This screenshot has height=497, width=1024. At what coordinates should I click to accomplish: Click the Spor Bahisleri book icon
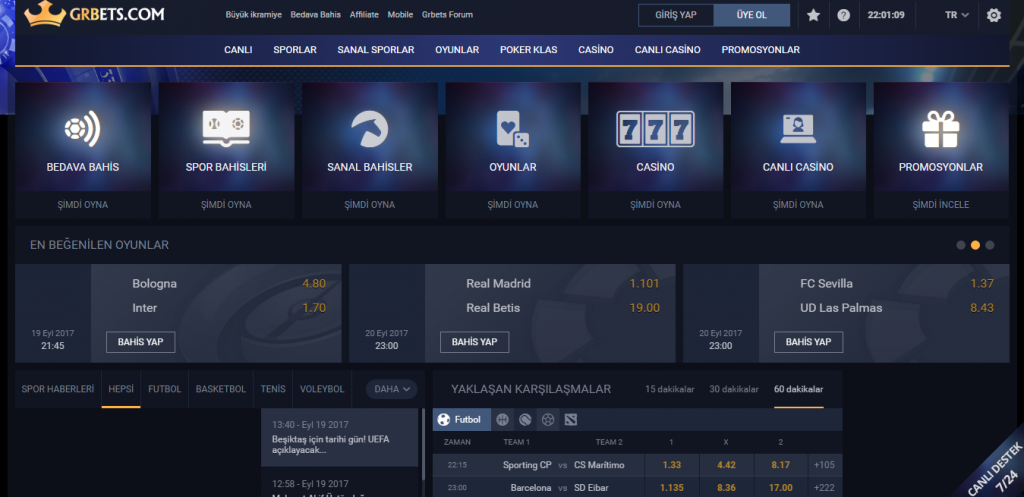226,127
